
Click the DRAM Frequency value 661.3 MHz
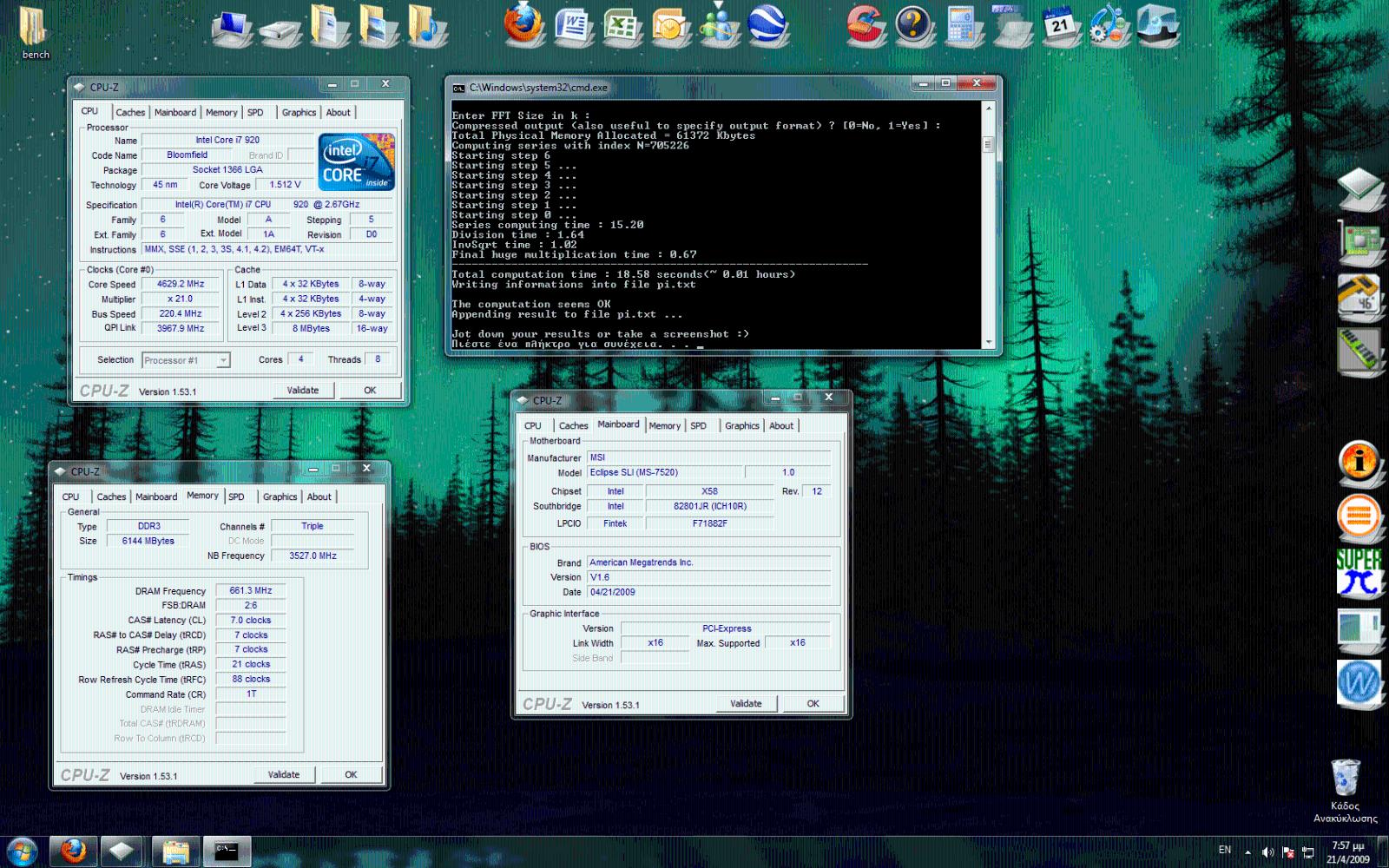(x=251, y=591)
